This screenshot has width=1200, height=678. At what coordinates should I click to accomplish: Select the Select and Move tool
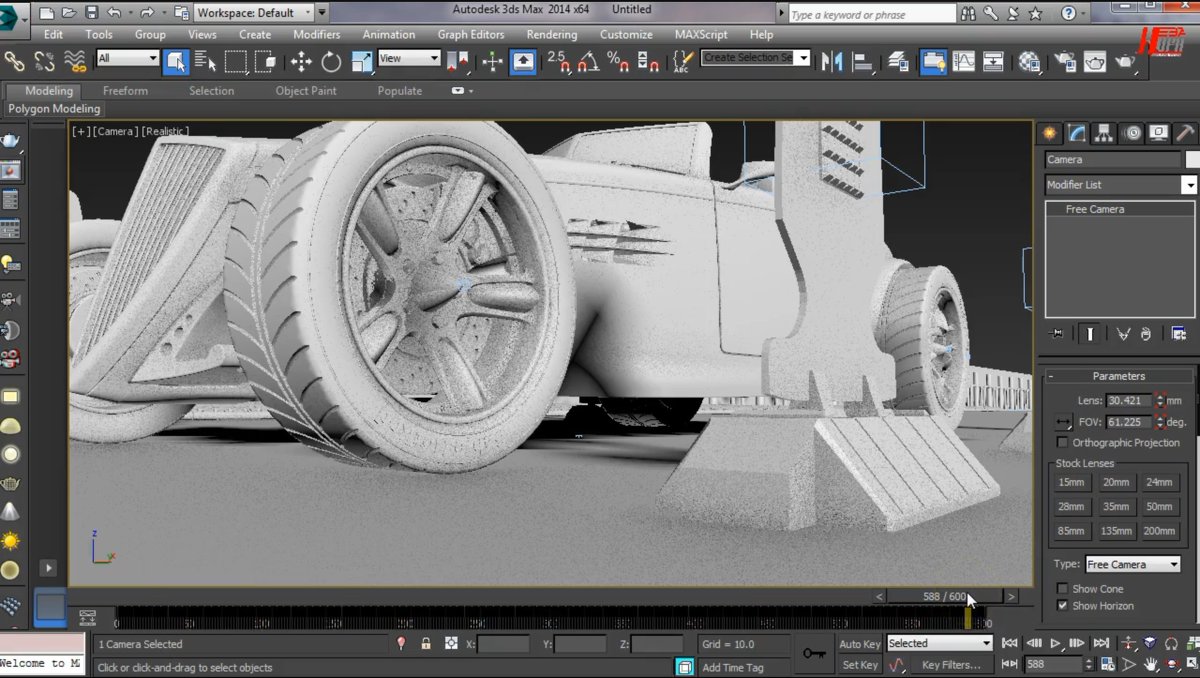tap(301, 62)
